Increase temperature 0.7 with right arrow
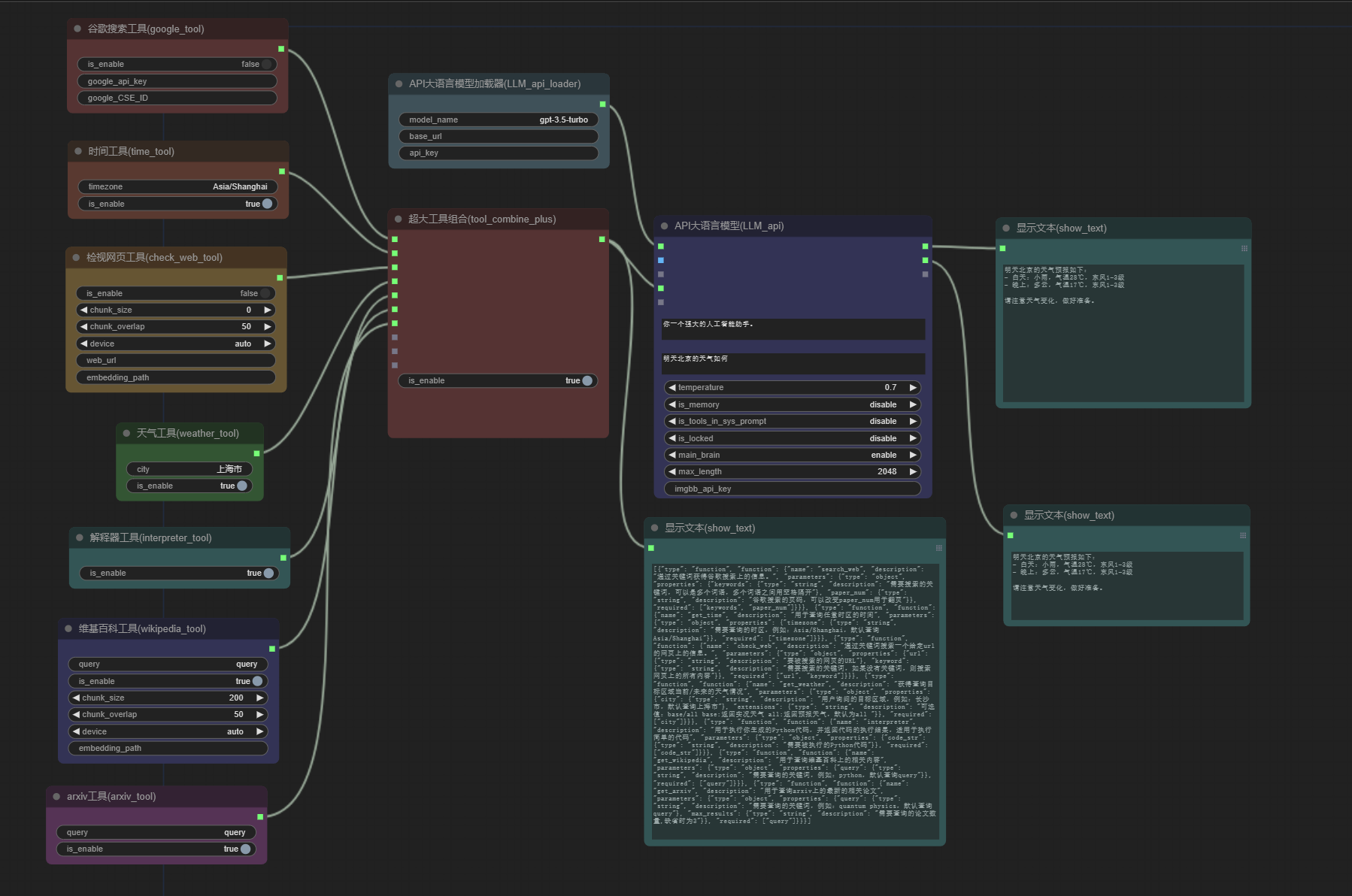Screen dimensions: 1352x896 (913, 387)
